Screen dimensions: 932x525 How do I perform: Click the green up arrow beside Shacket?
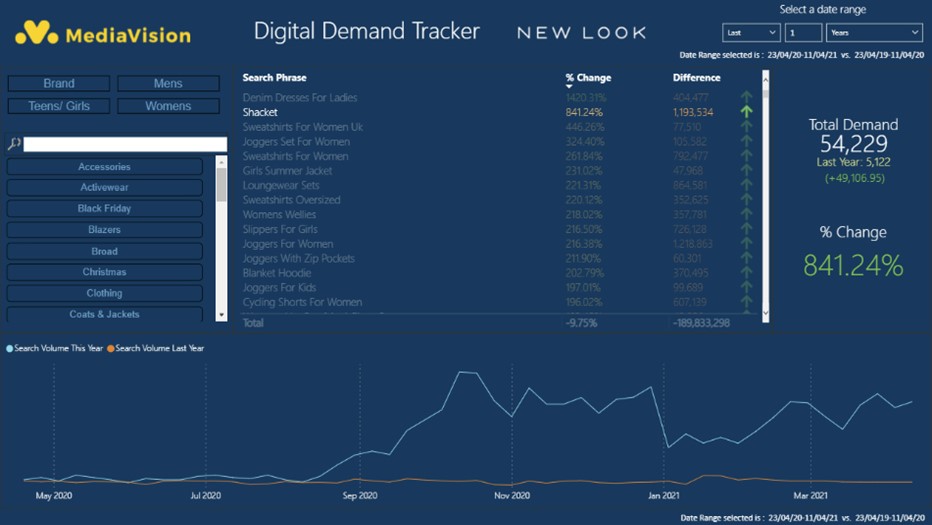[746, 112]
